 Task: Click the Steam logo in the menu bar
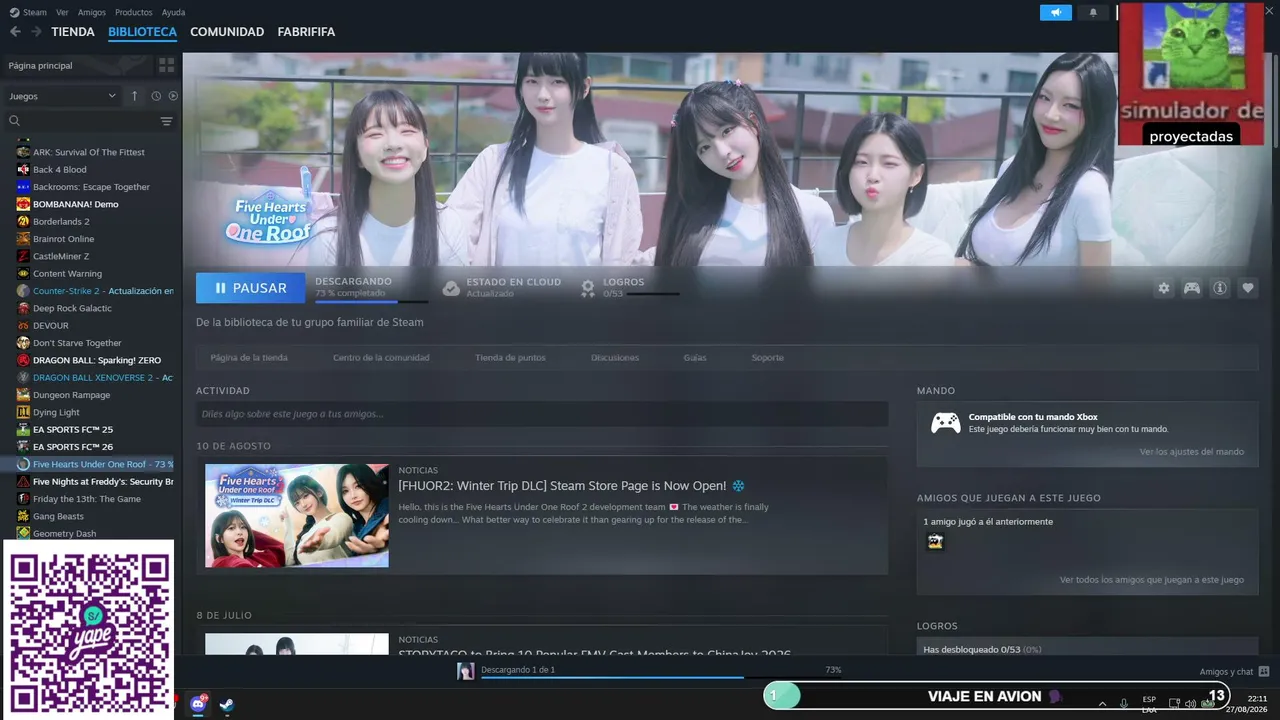[14, 12]
